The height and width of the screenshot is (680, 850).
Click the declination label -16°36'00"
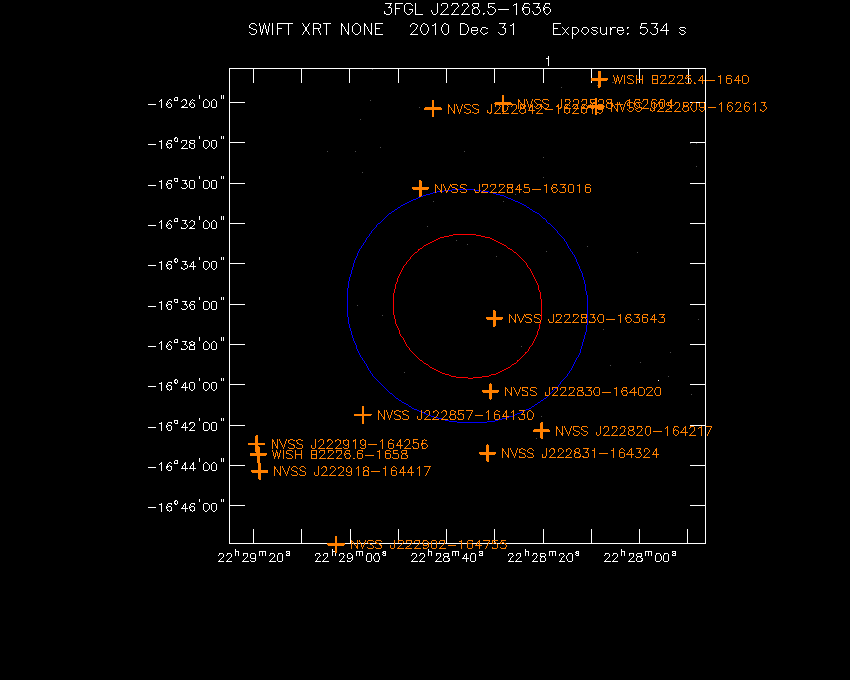click(186, 305)
